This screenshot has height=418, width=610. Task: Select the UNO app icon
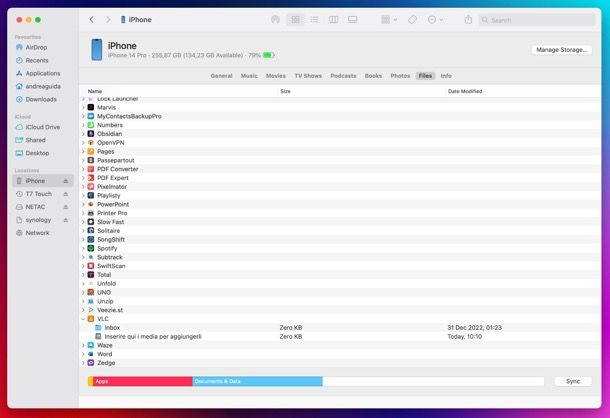point(91,292)
